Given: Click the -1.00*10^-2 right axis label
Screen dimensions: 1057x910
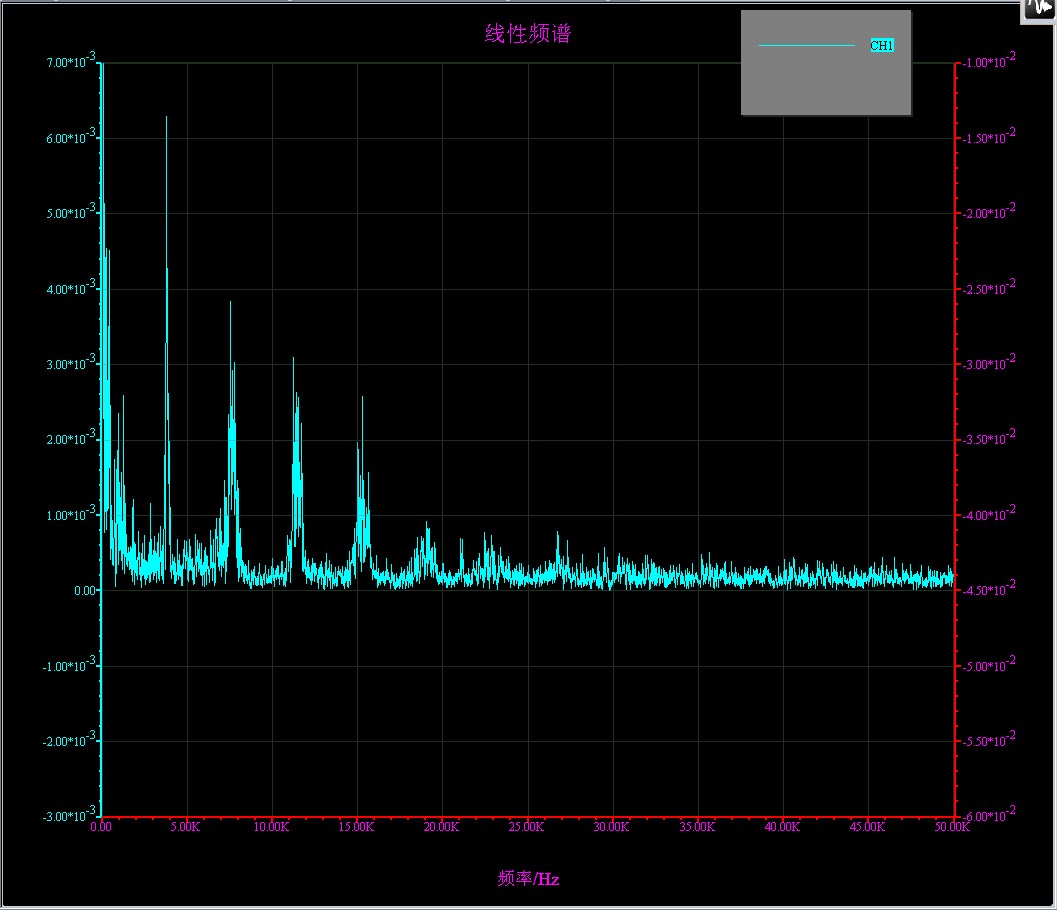Looking at the screenshot, I should [x=988, y=62].
